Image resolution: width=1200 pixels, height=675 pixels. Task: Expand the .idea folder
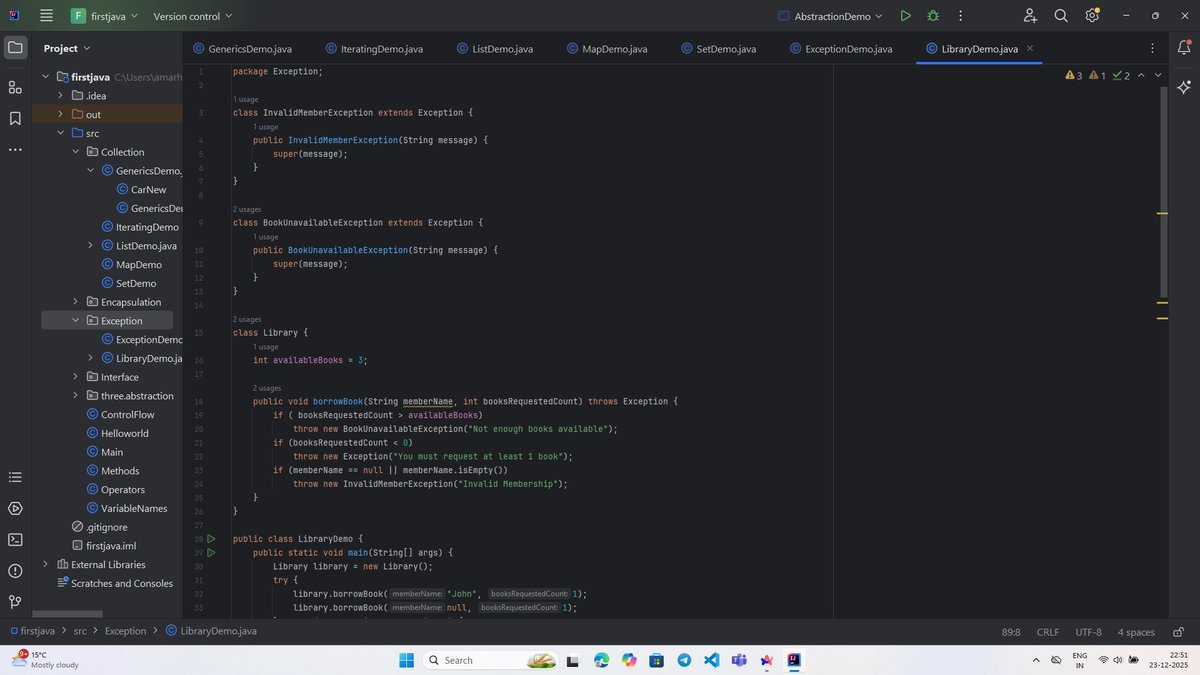60,96
